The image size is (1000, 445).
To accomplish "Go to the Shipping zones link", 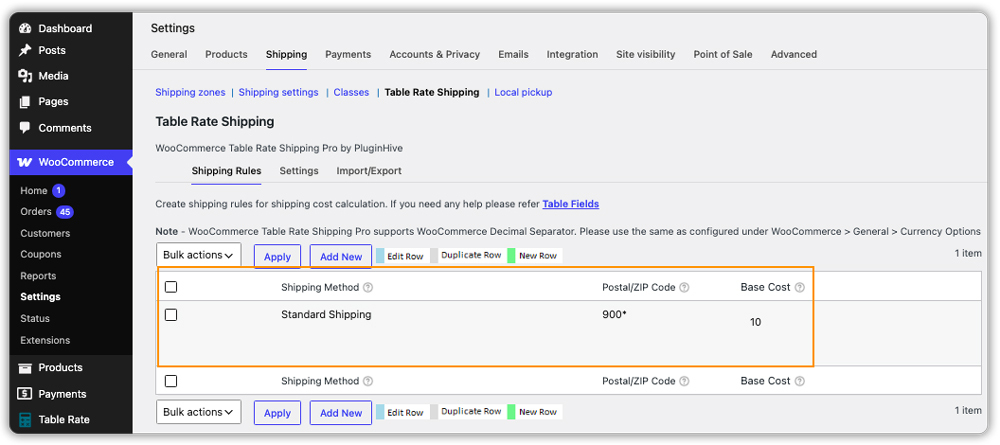I will click(x=190, y=92).
